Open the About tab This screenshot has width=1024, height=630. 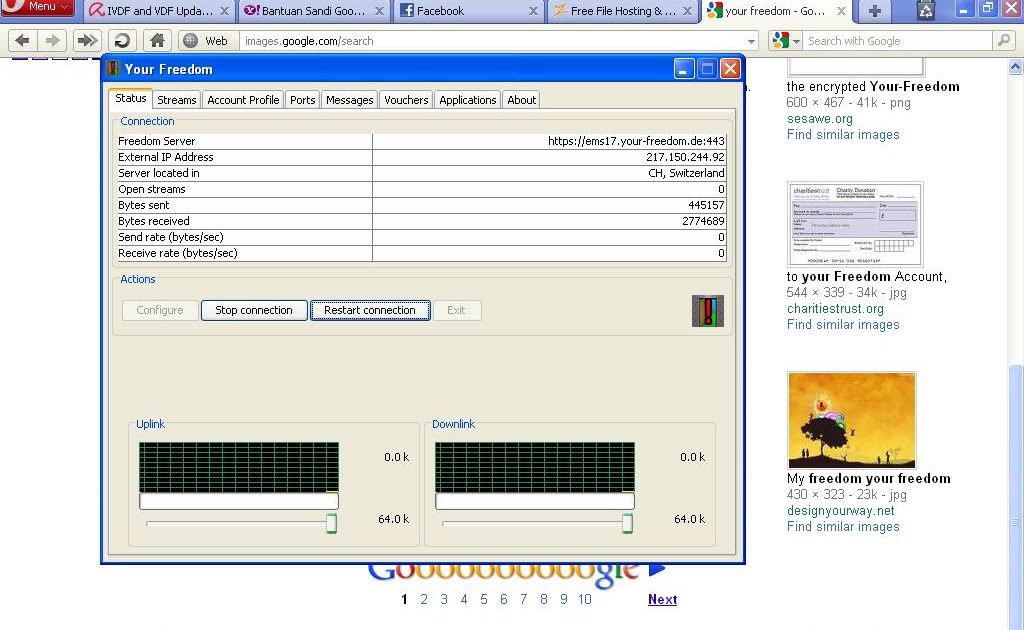(521, 100)
